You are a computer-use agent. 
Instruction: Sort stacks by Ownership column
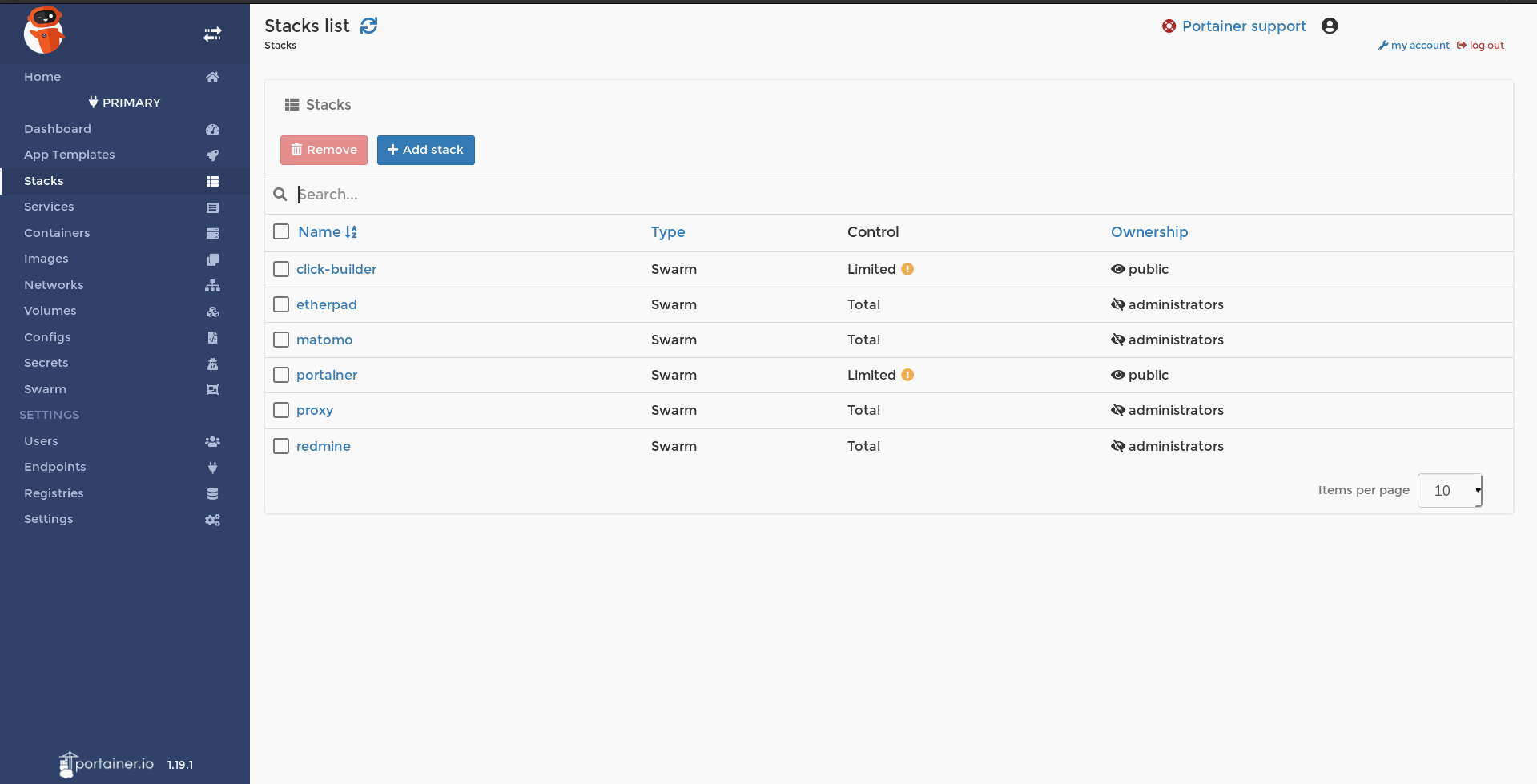pyautogui.click(x=1149, y=232)
